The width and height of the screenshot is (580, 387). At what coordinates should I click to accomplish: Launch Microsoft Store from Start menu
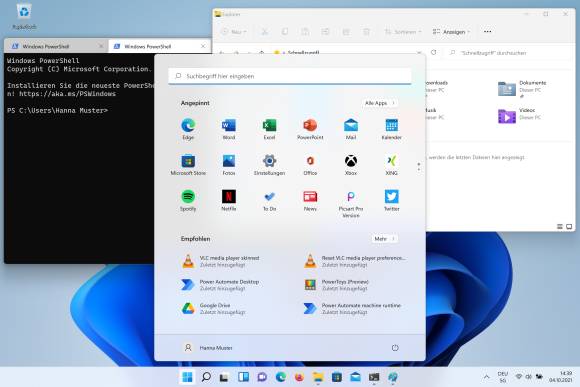click(188, 165)
